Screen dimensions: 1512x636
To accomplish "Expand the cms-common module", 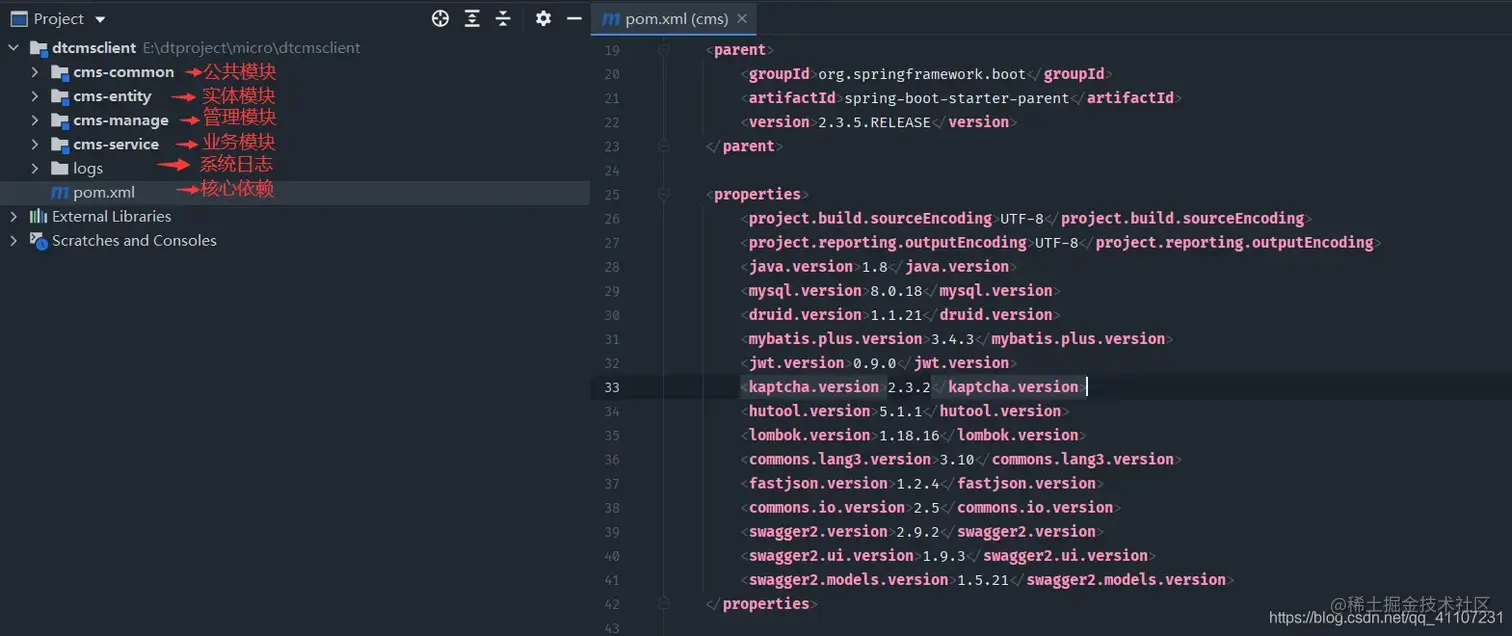I will (34, 72).
